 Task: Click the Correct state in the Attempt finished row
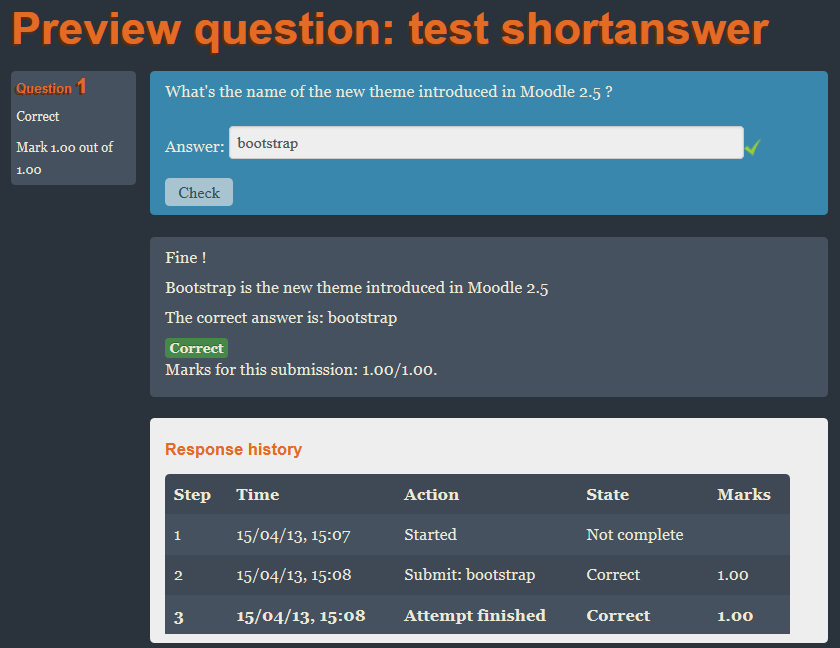(618, 615)
